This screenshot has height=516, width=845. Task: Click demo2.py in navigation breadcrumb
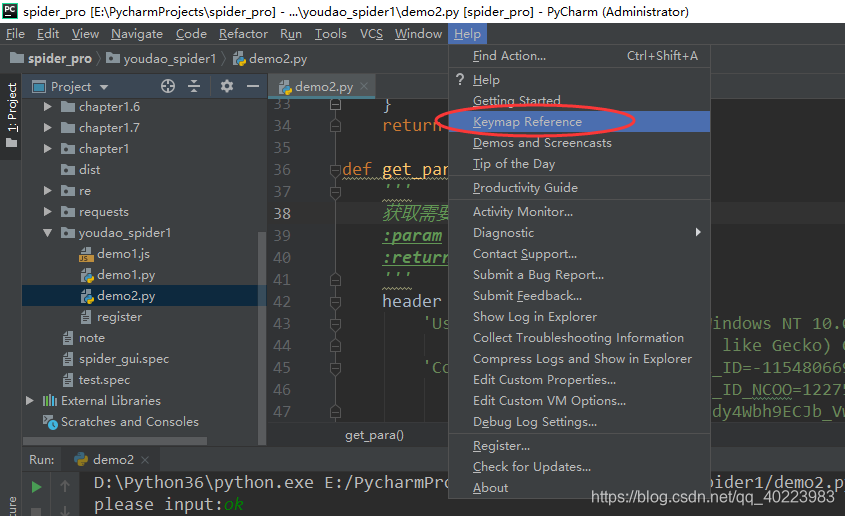278,59
